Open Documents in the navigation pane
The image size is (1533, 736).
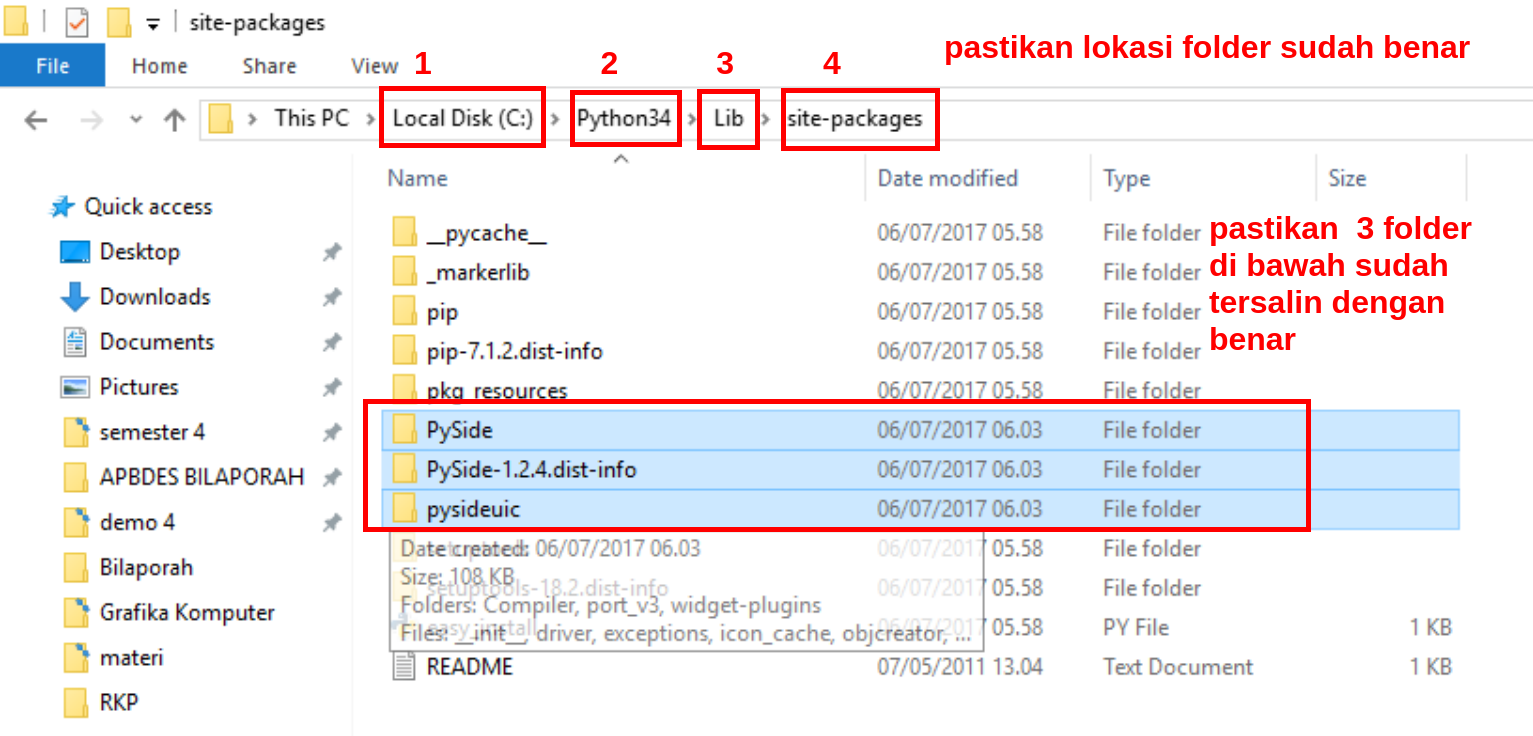coord(157,342)
